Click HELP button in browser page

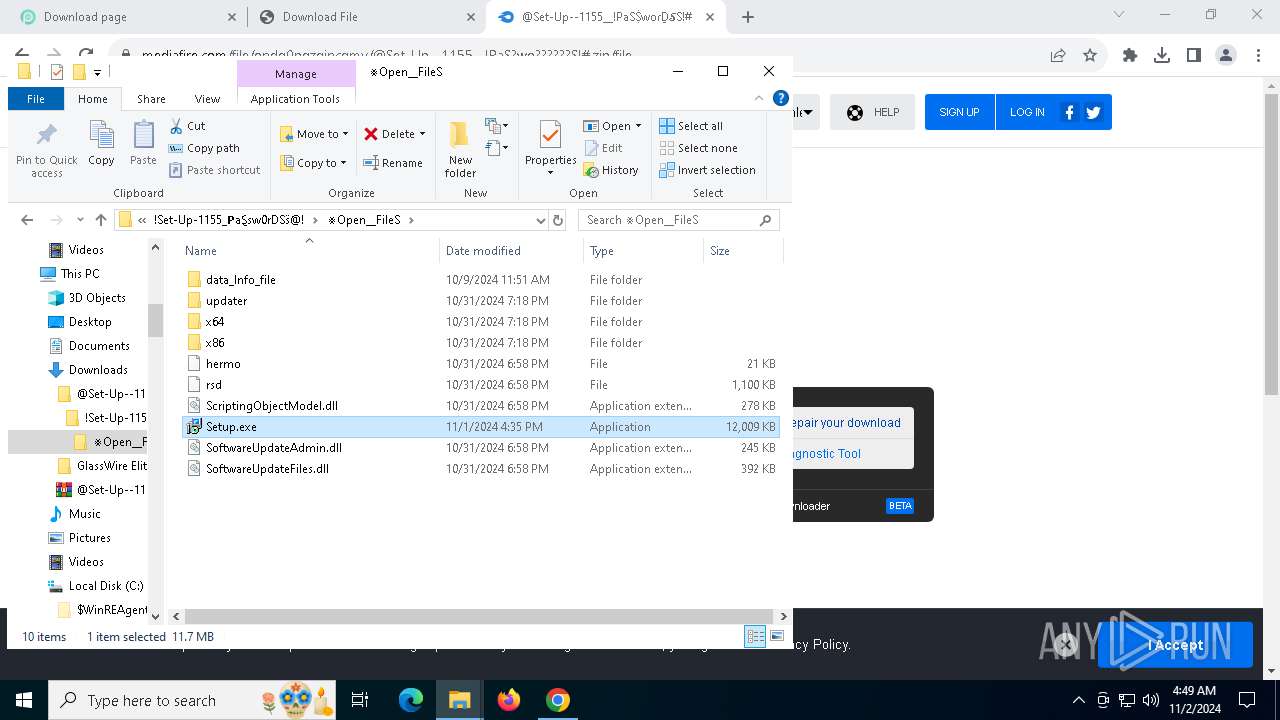[x=872, y=112]
